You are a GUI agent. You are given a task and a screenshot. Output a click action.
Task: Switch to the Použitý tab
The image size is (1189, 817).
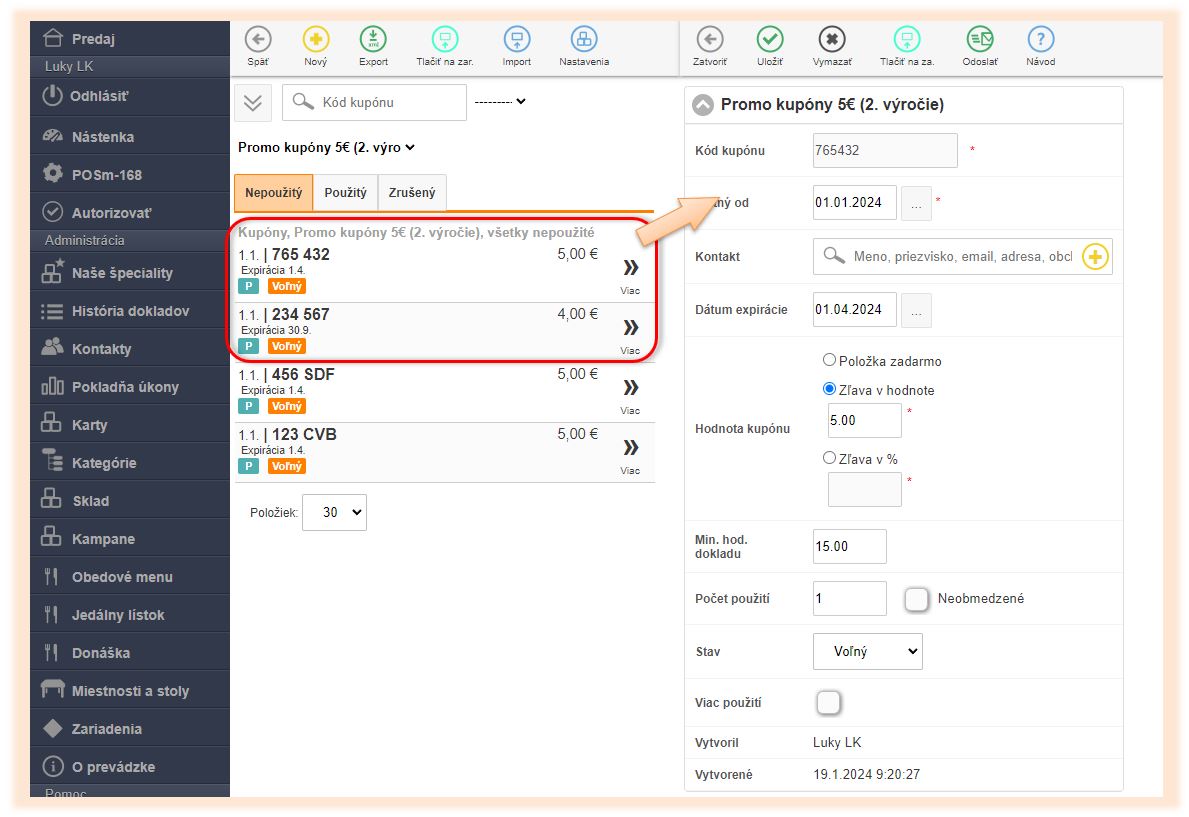click(x=345, y=193)
